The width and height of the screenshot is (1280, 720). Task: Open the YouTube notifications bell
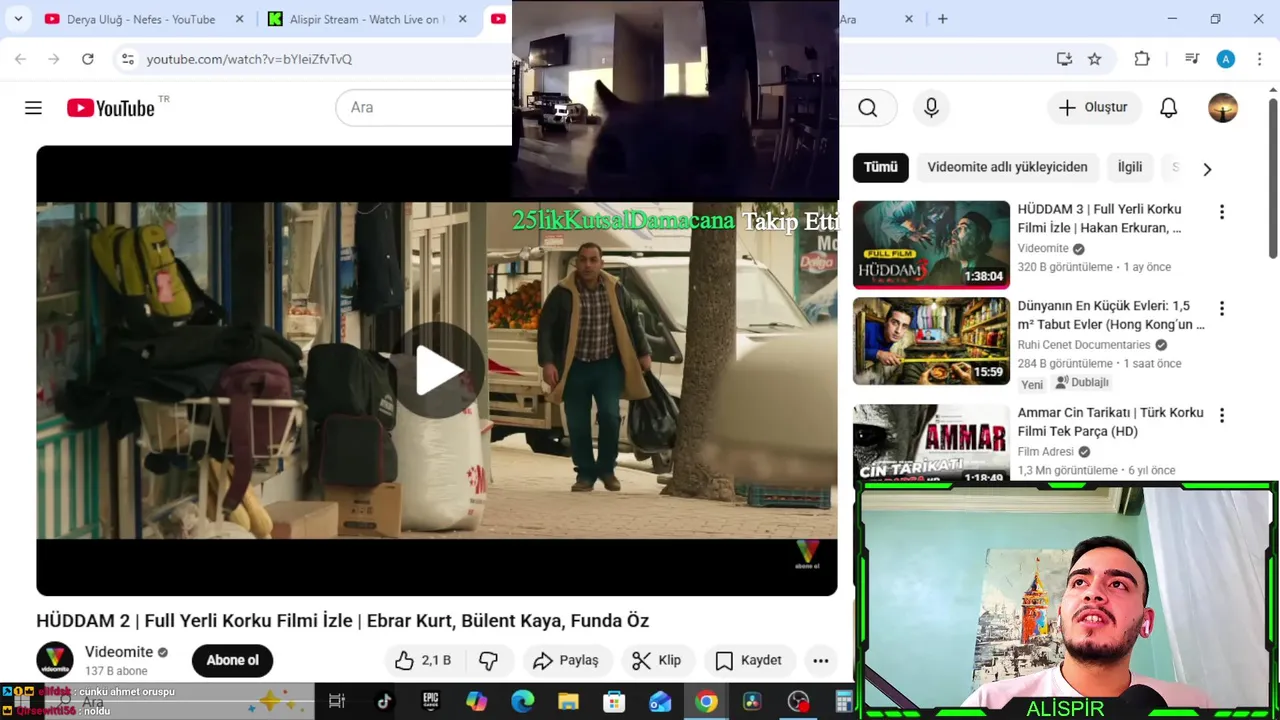(1168, 108)
